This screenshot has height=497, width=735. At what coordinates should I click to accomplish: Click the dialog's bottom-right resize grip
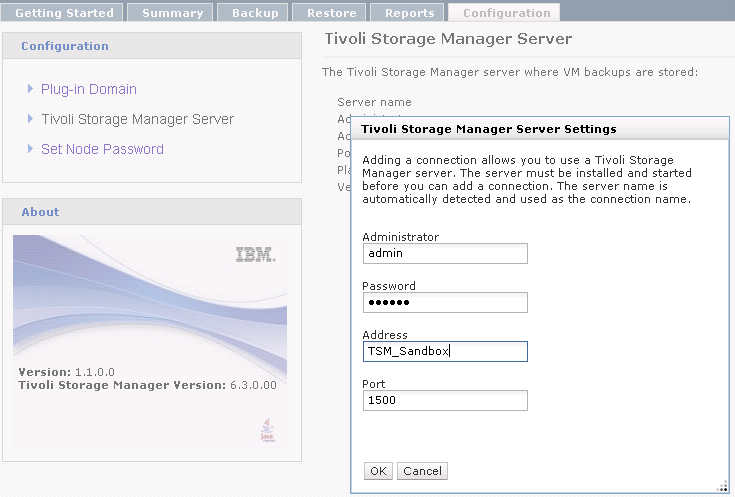(723, 487)
